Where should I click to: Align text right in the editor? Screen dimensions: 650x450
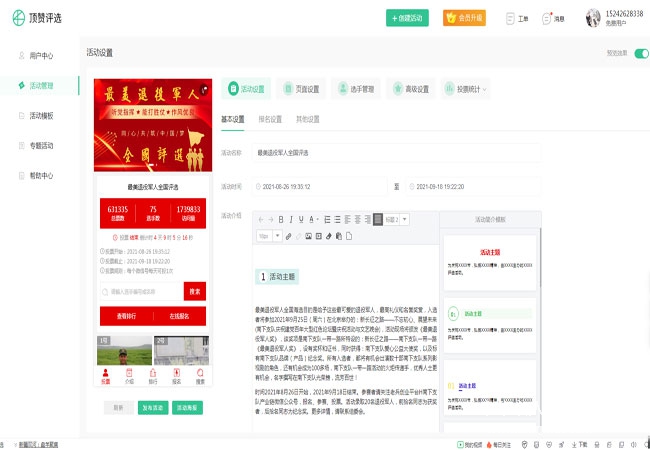coord(367,220)
